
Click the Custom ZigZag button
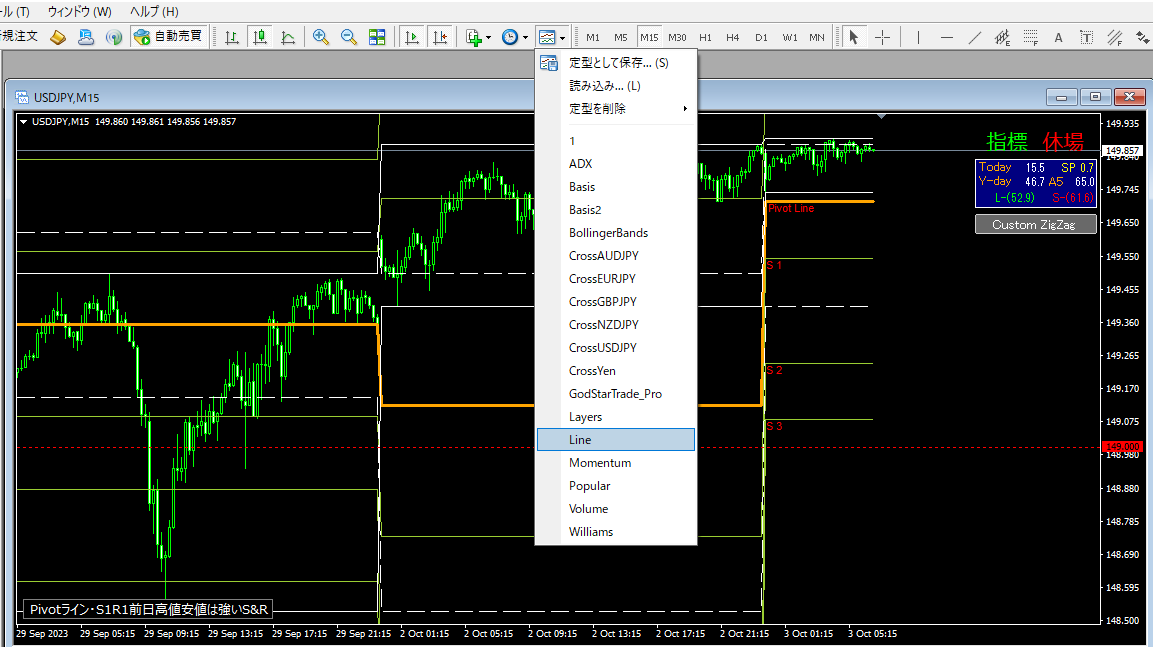[1035, 225]
